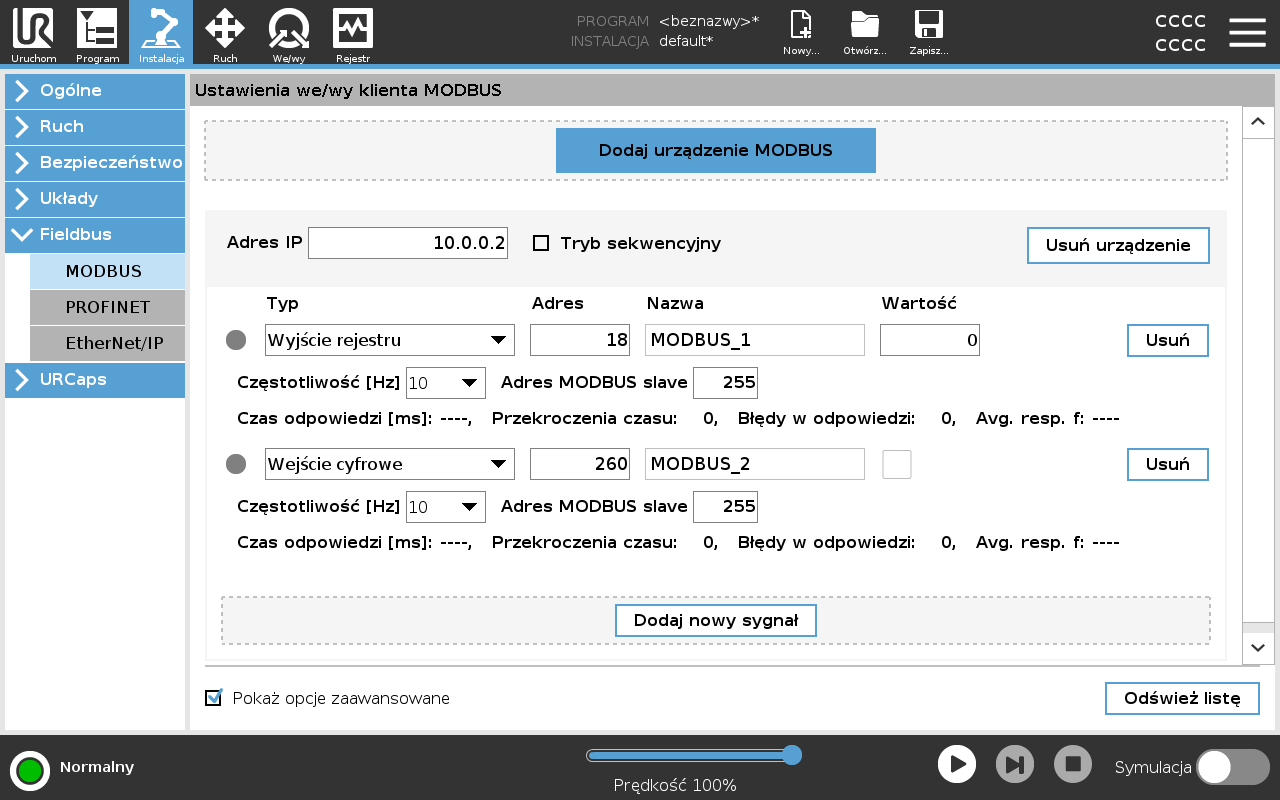Click the Prędkość speed slider handle

click(x=792, y=755)
